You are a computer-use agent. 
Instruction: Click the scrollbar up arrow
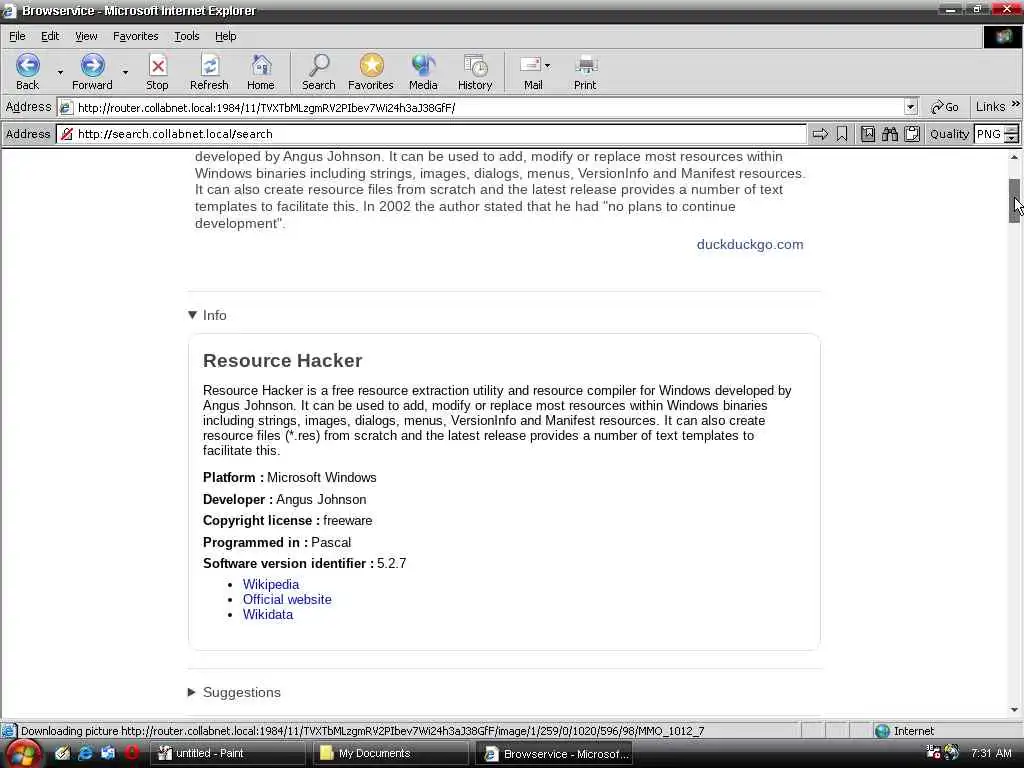pos(1014,157)
